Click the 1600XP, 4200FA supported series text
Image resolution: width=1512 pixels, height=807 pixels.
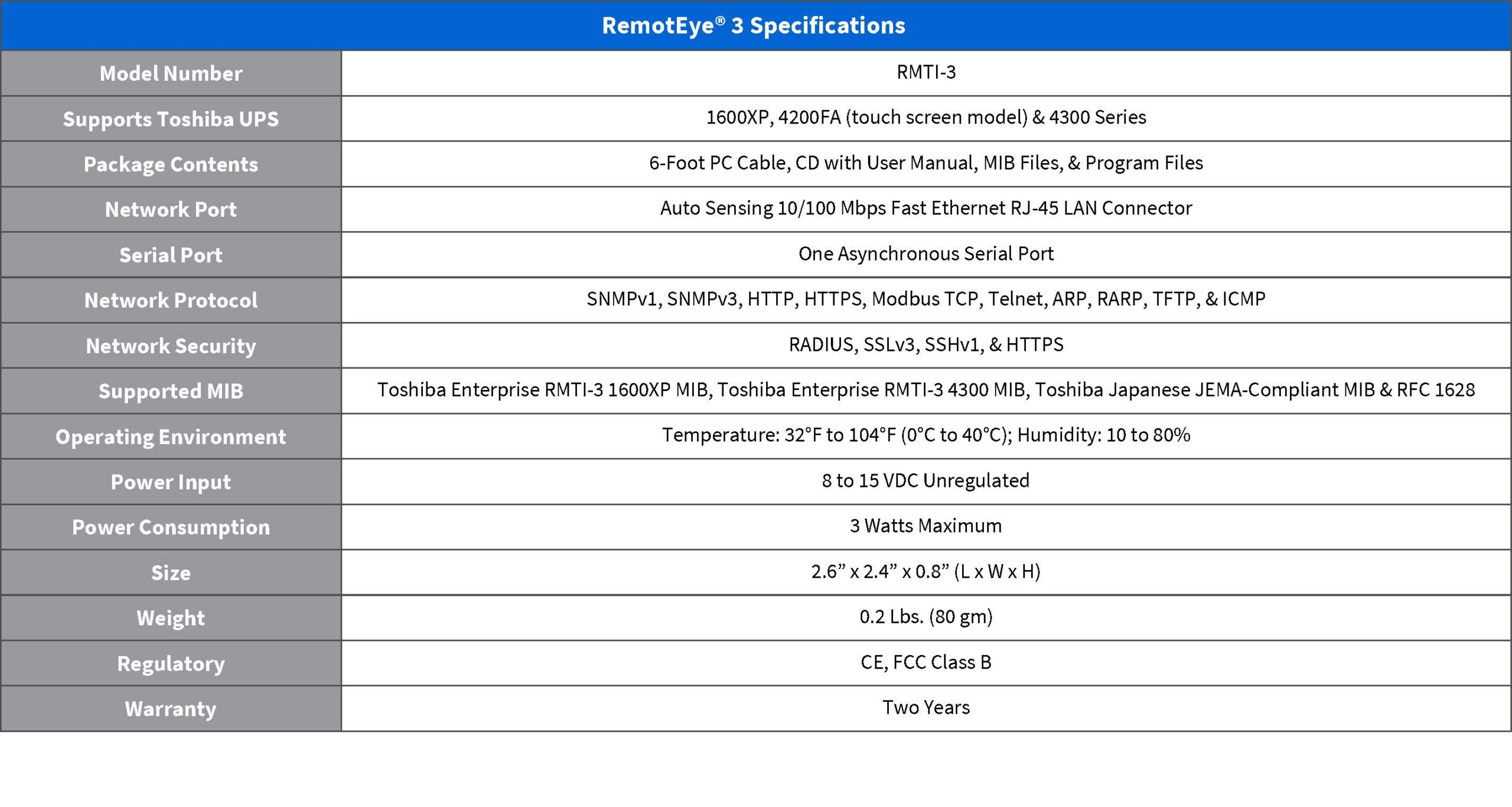click(926, 118)
